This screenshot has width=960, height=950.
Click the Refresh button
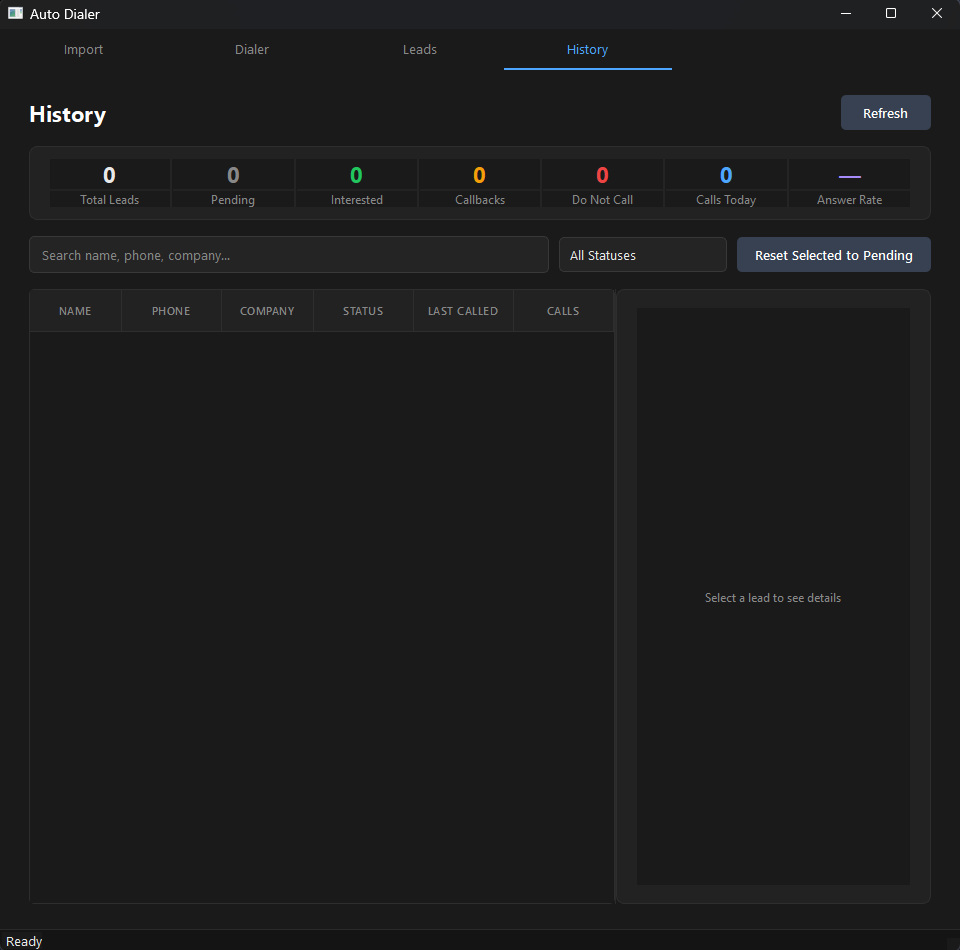click(x=885, y=113)
